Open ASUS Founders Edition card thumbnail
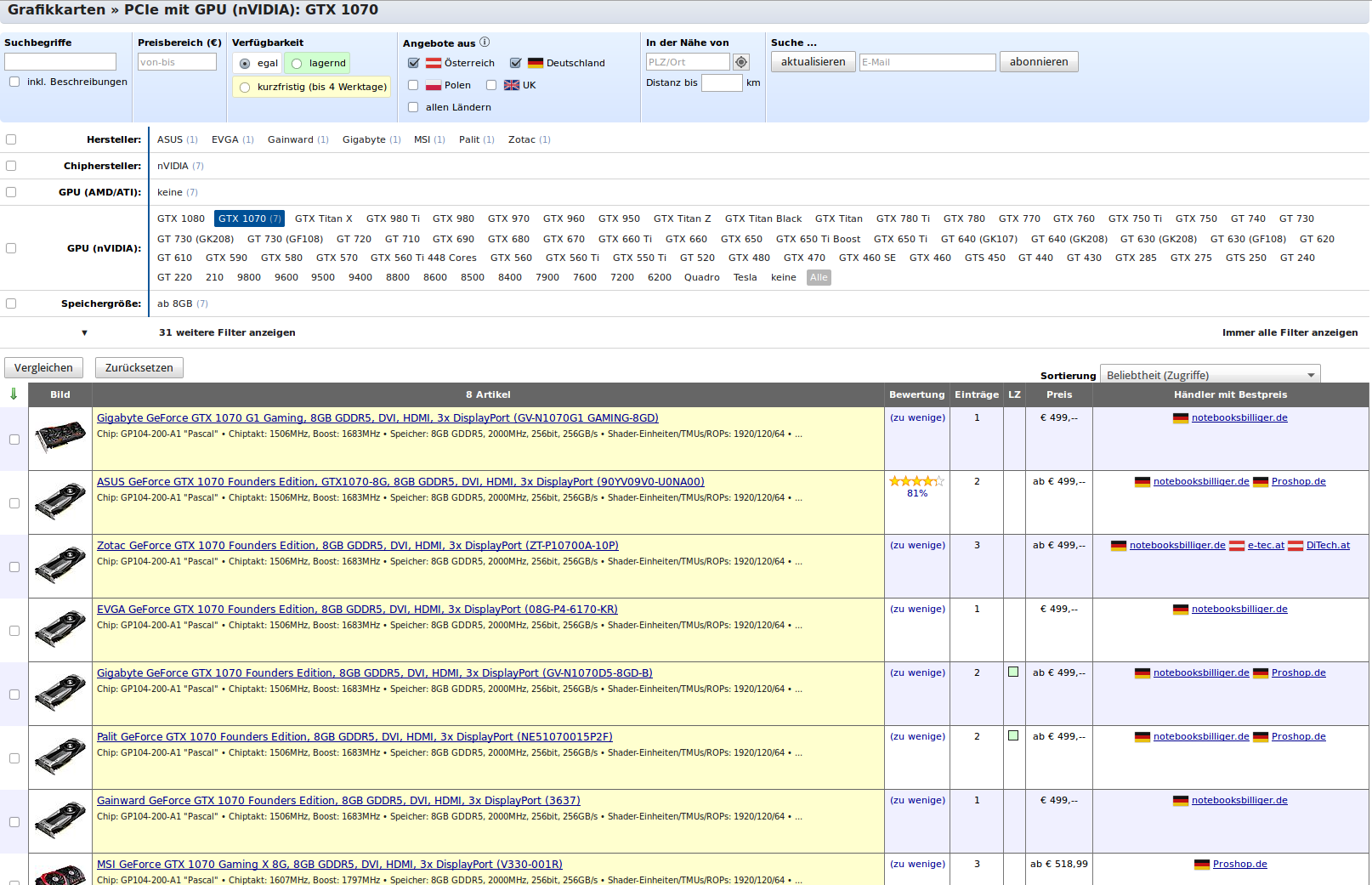1372x885 pixels. click(60, 502)
